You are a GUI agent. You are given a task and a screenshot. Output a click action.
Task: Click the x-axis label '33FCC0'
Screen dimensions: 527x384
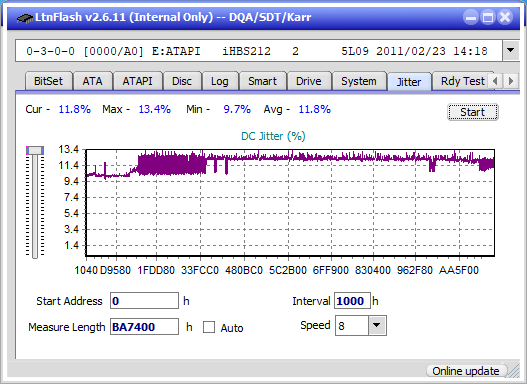(200, 270)
